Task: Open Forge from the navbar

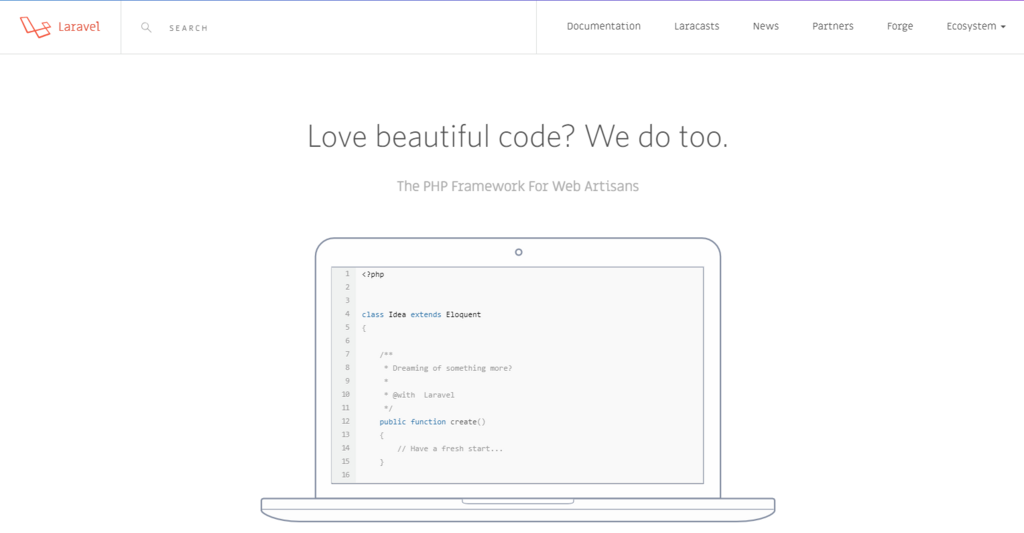Action: pyautogui.click(x=900, y=27)
